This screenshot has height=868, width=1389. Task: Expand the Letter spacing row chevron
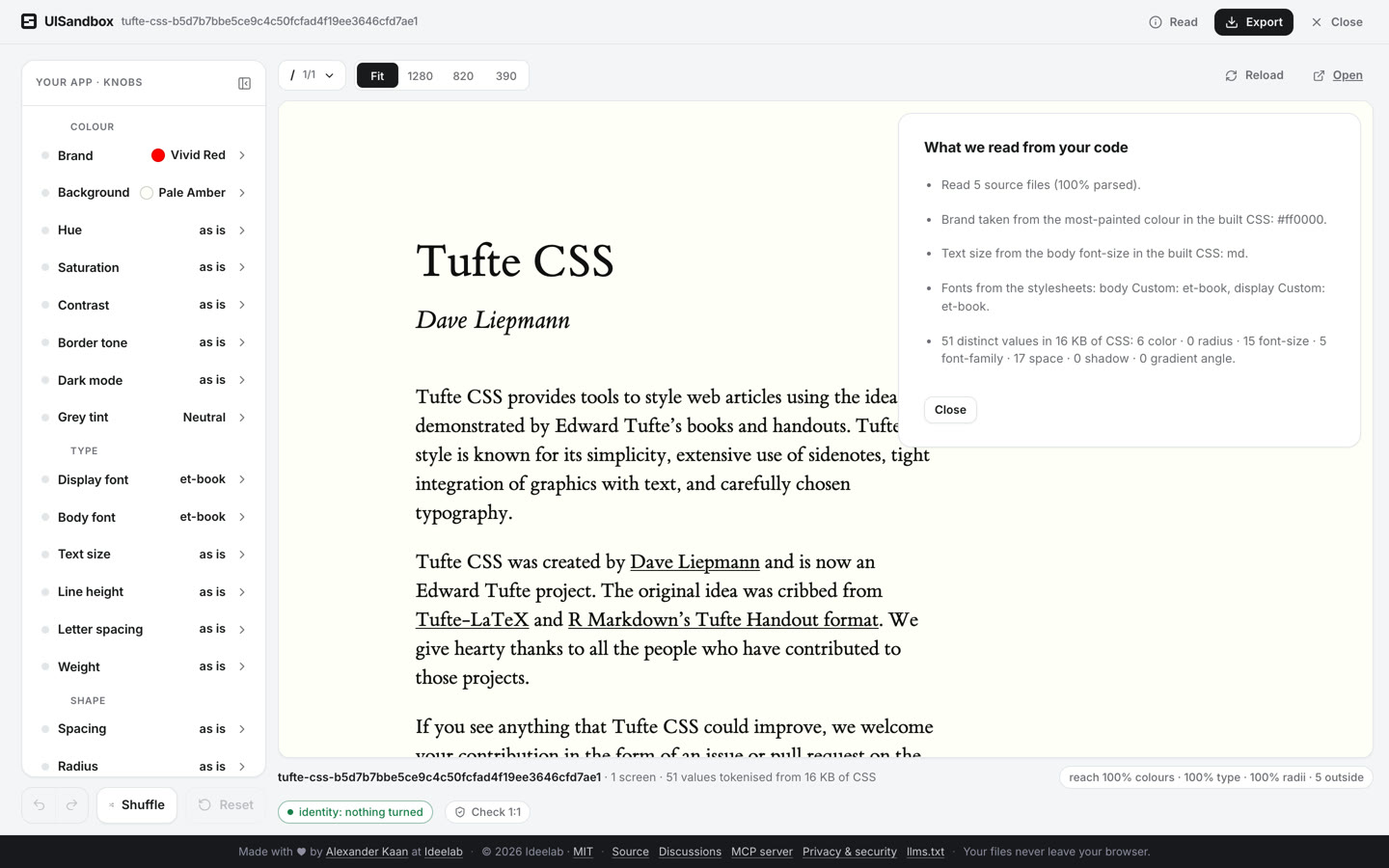(242, 630)
